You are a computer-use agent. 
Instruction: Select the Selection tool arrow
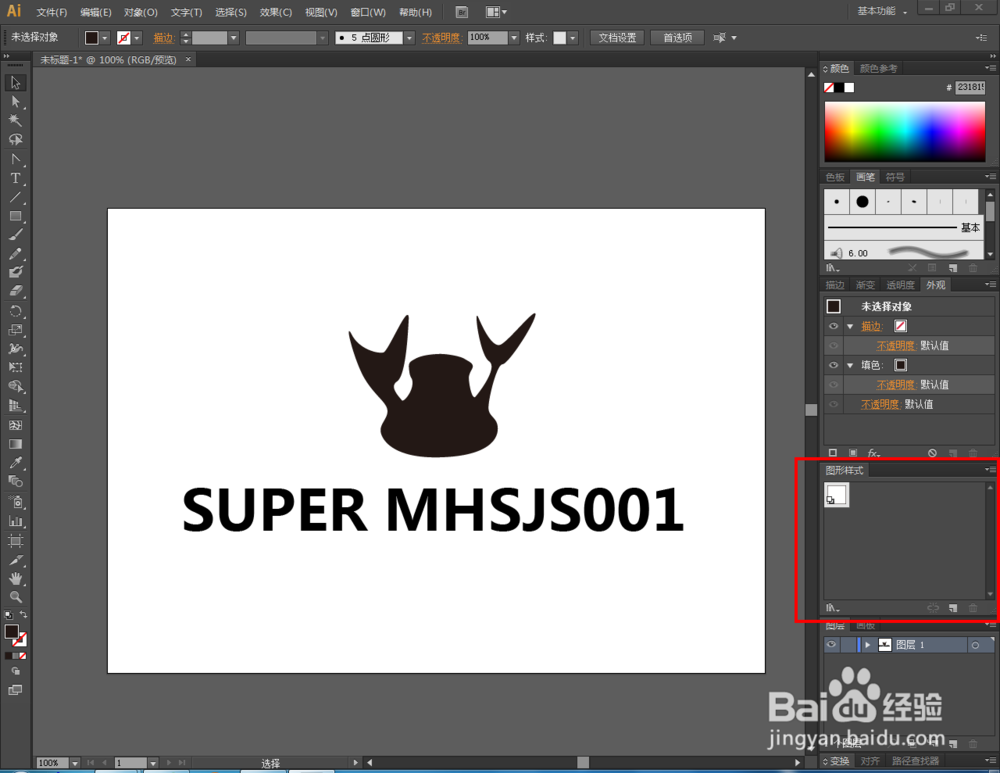tap(15, 82)
